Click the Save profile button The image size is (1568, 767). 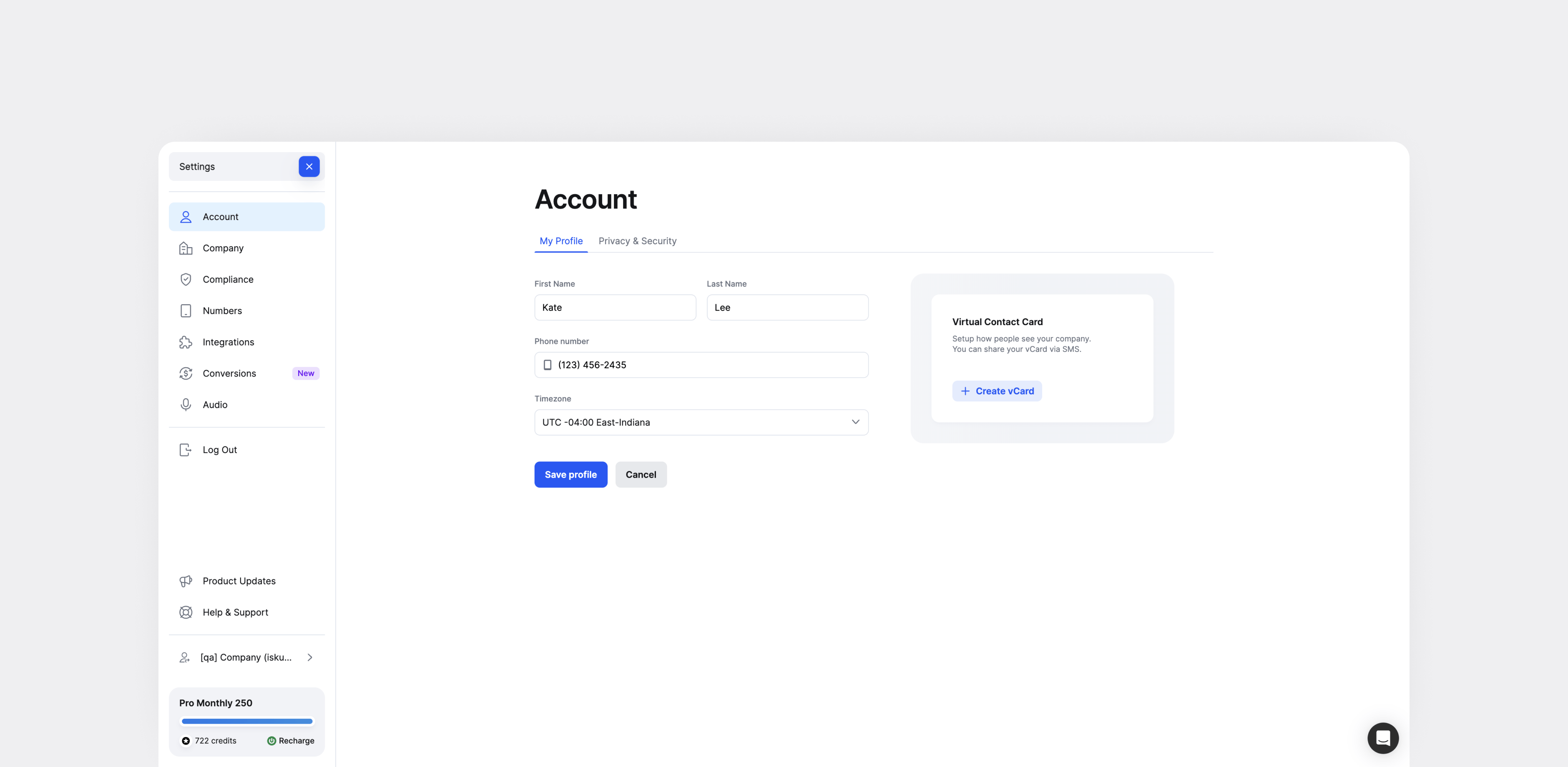(x=570, y=474)
